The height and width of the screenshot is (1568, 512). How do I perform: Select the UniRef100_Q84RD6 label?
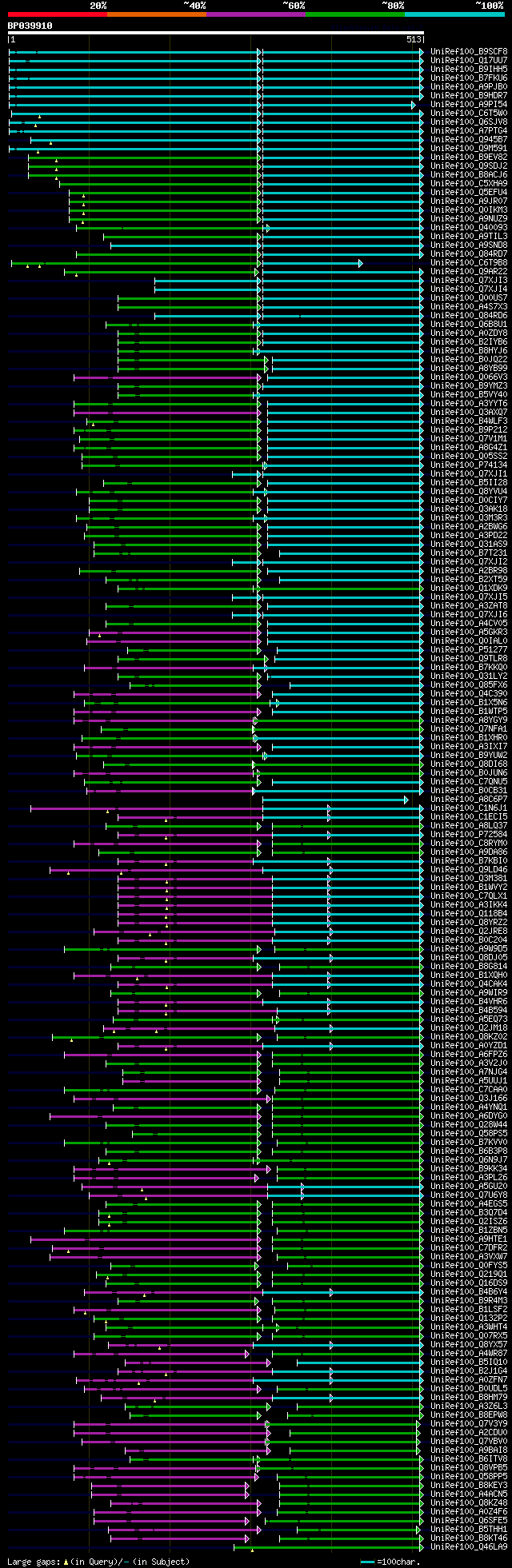[x=469, y=315]
